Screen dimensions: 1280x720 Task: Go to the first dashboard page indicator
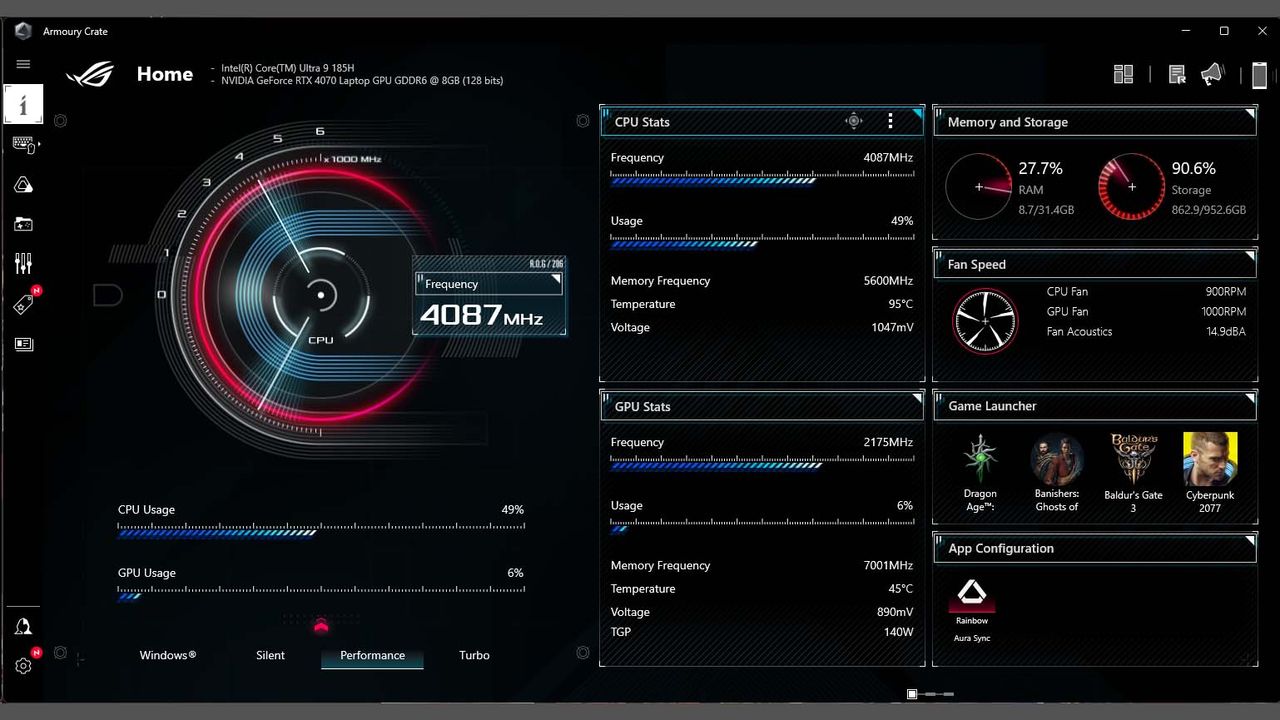(912, 694)
